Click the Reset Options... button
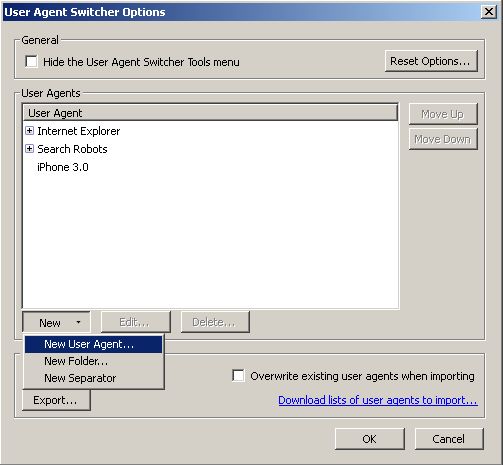Viewport: 503px width, 465px height. [431, 61]
